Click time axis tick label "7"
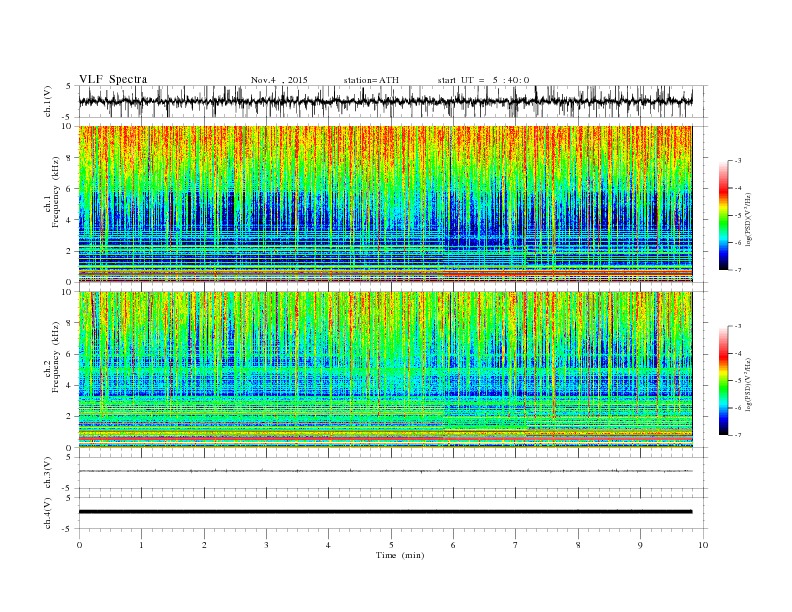The height and width of the screenshot is (612, 792). pyautogui.click(x=516, y=545)
